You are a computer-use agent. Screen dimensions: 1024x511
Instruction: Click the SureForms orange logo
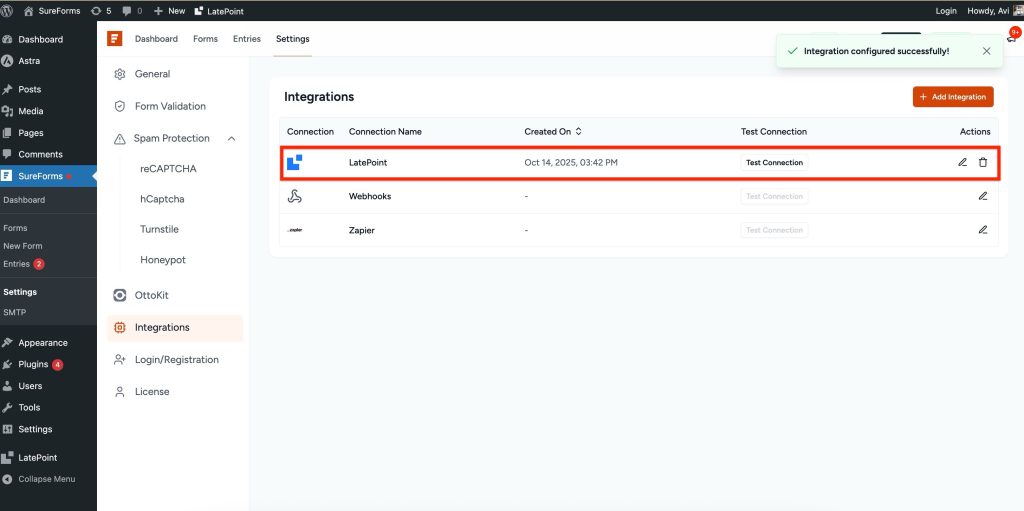[x=115, y=39]
